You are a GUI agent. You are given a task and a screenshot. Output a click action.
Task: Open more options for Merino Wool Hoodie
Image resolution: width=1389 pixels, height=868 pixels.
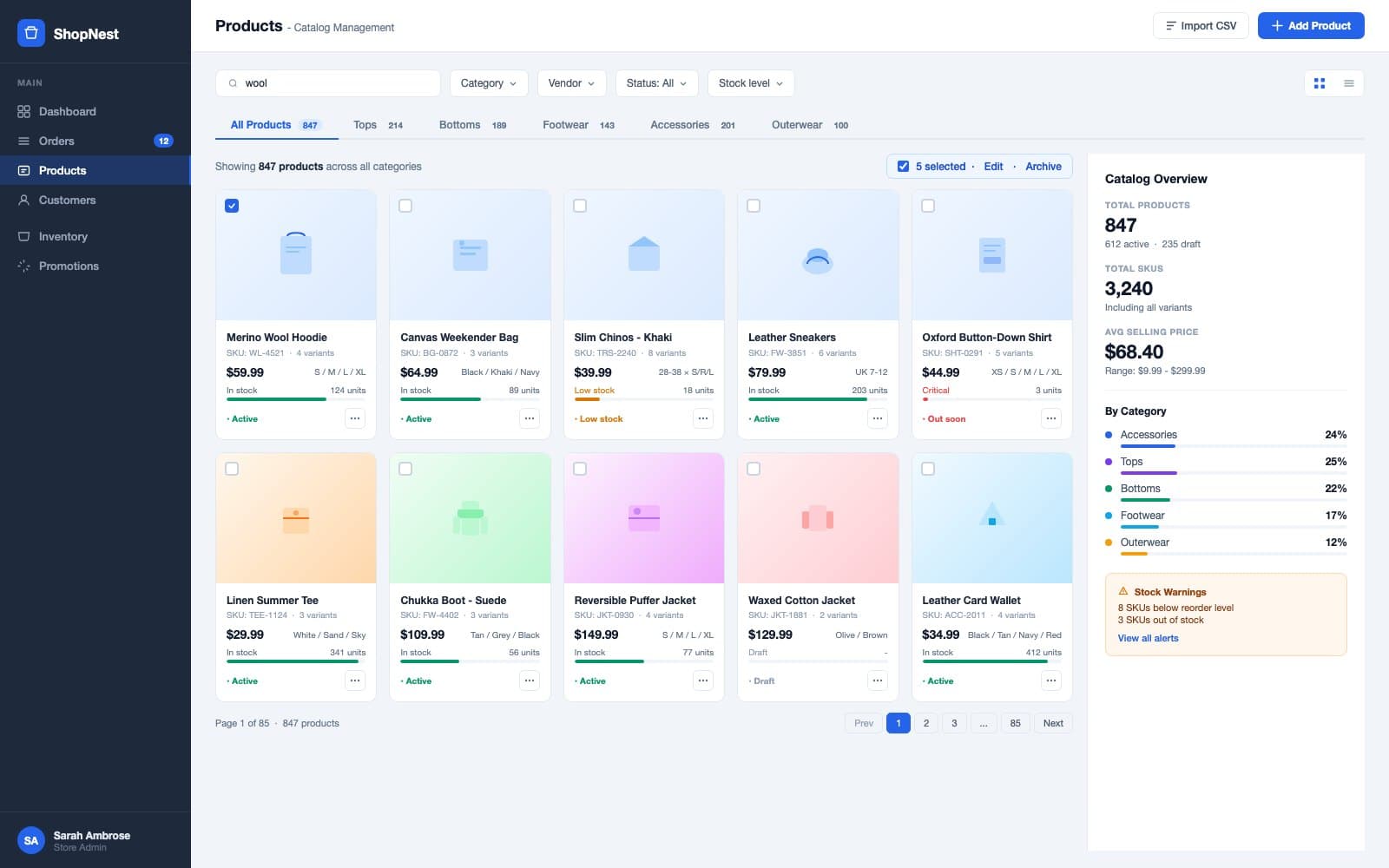(355, 418)
